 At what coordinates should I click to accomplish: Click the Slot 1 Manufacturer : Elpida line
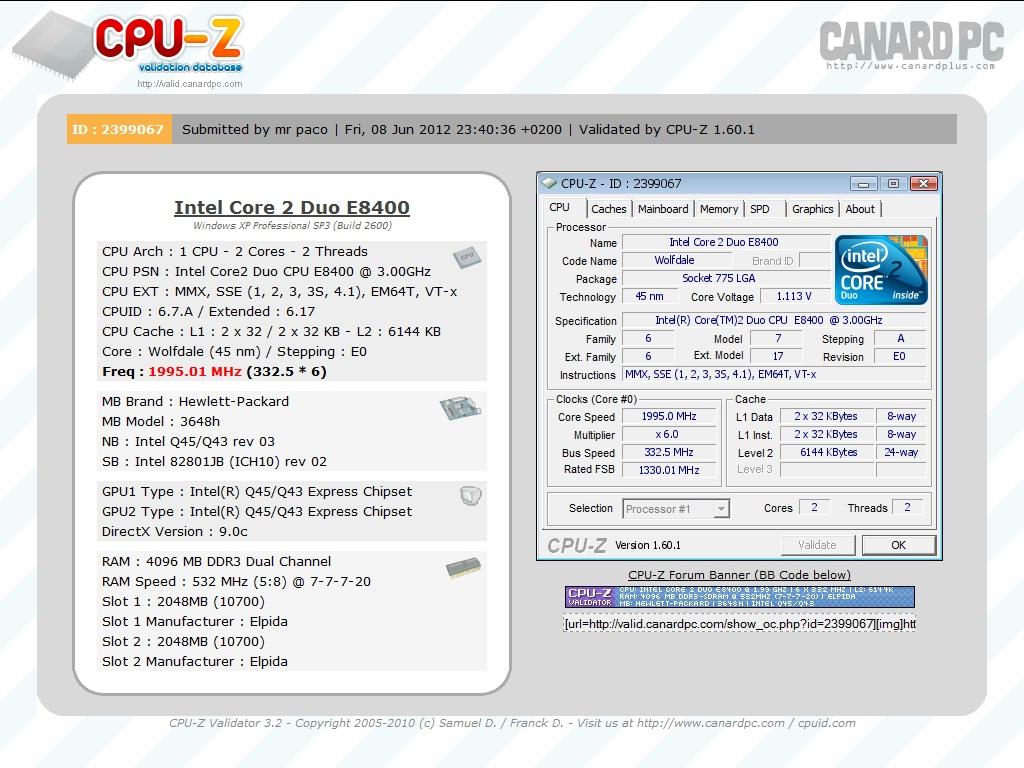tap(195, 621)
